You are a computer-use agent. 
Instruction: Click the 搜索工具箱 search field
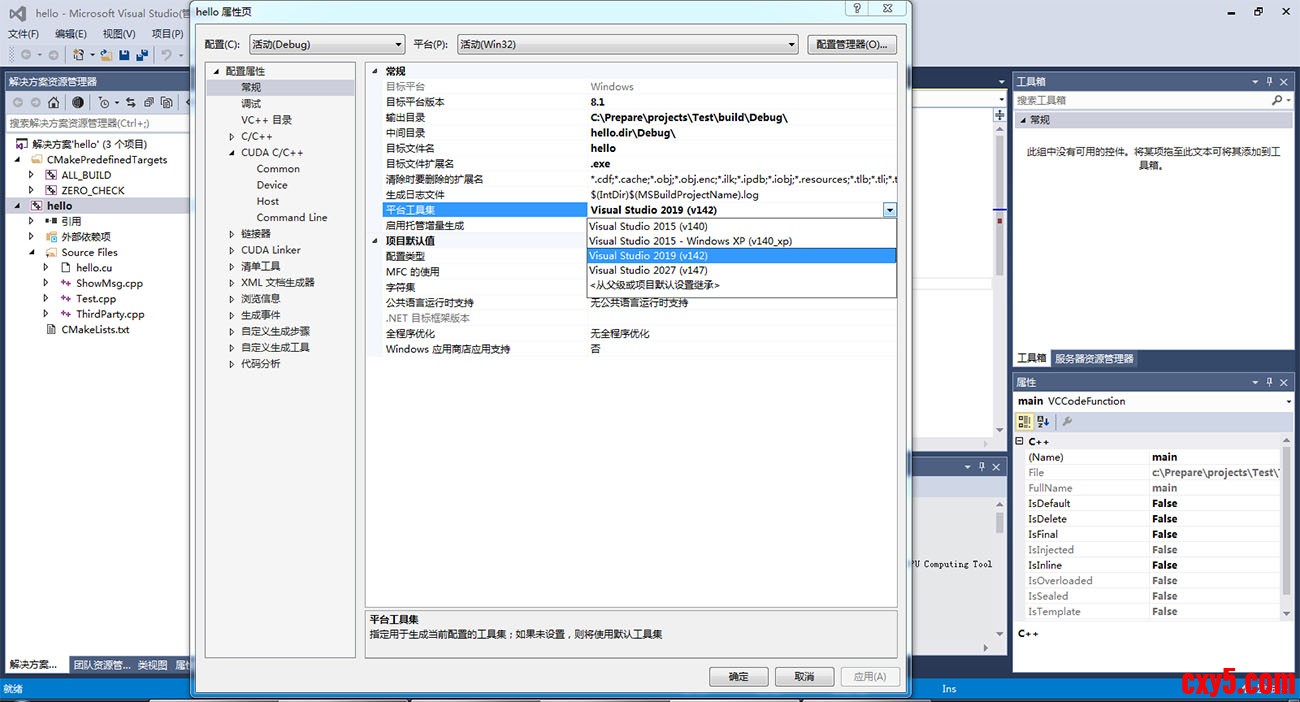pos(1140,101)
